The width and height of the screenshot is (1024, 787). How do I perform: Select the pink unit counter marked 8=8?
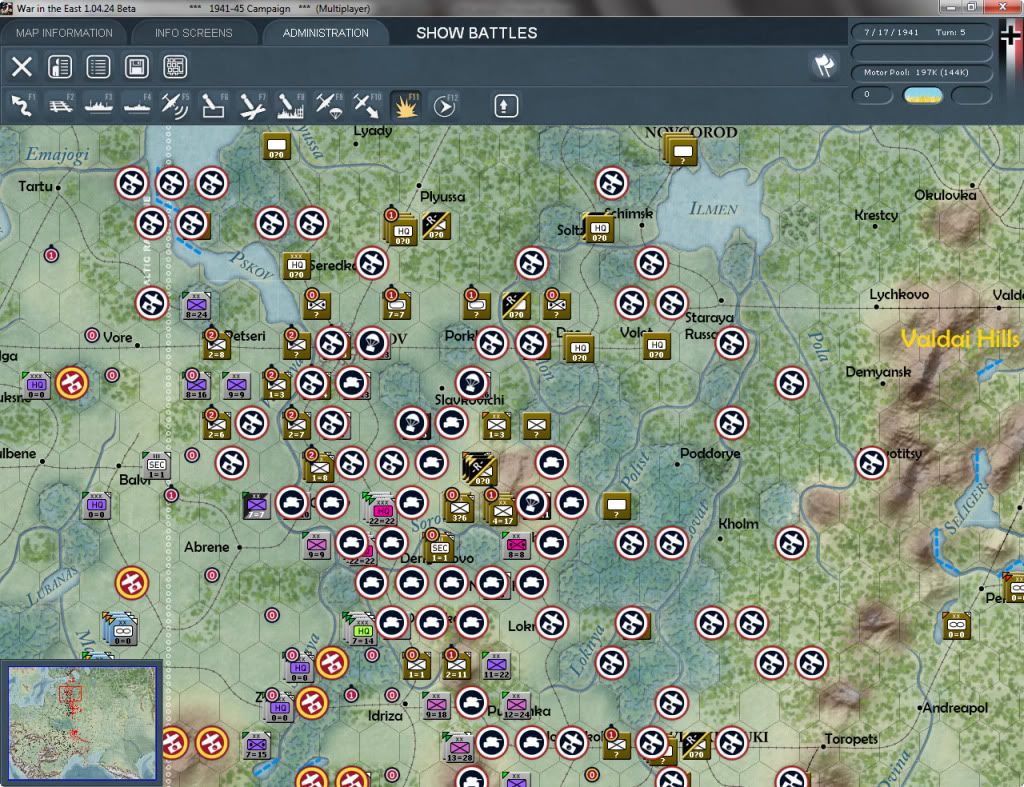coord(517,545)
